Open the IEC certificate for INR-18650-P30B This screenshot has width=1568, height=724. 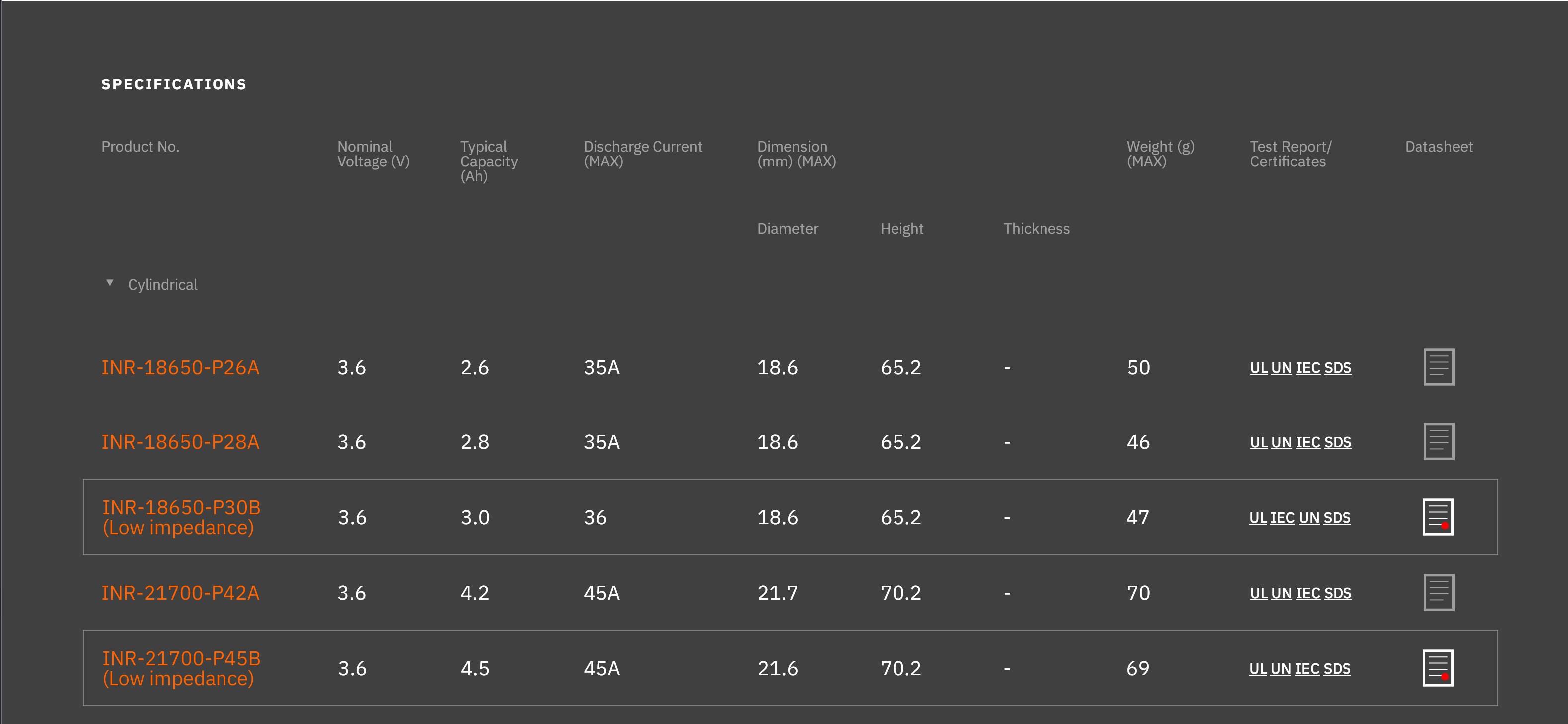(x=1282, y=518)
